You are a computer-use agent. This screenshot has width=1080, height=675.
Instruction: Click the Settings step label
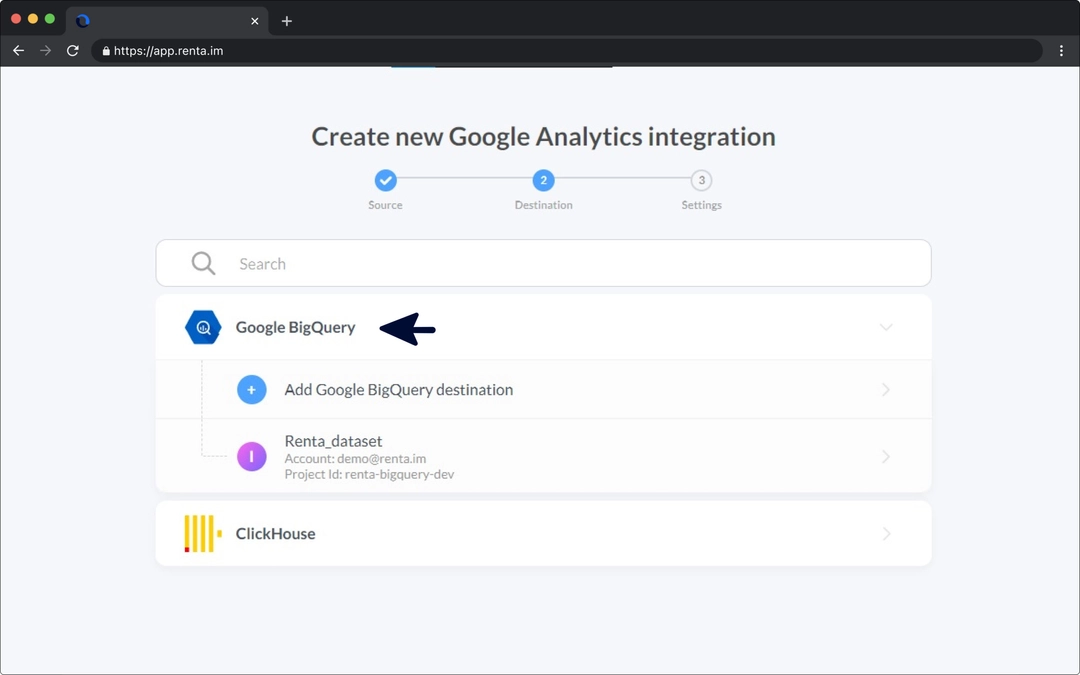pyautogui.click(x=701, y=205)
